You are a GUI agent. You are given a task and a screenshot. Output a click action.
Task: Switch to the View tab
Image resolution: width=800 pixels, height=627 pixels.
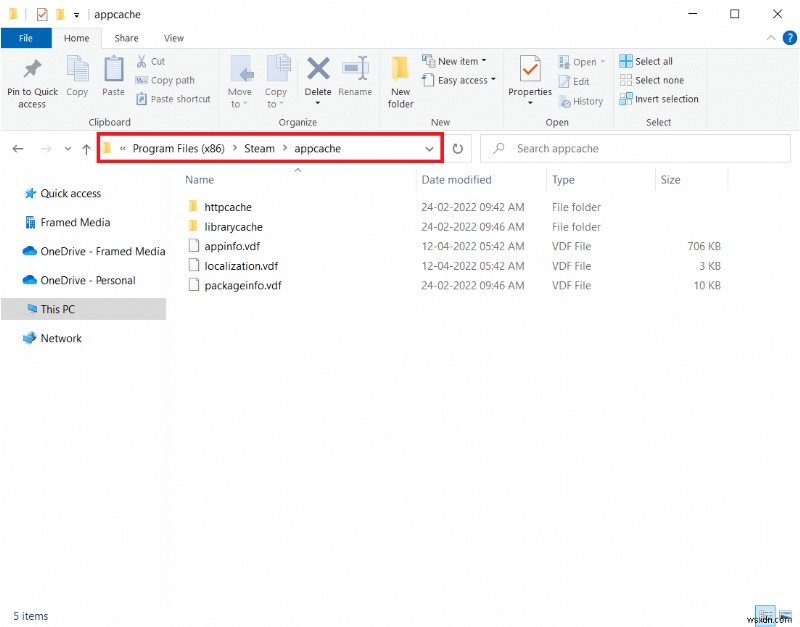174,38
